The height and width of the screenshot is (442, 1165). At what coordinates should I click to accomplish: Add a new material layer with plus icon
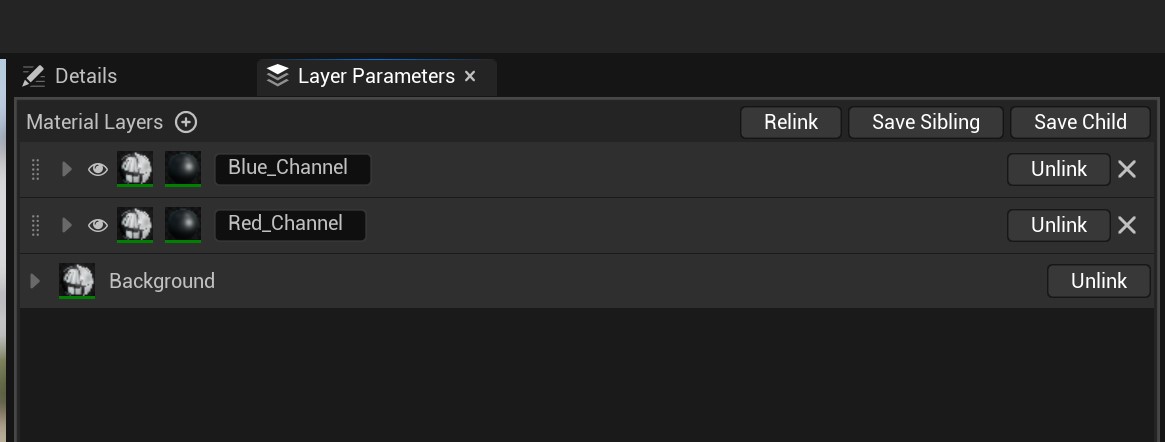pyautogui.click(x=186, y=122)
